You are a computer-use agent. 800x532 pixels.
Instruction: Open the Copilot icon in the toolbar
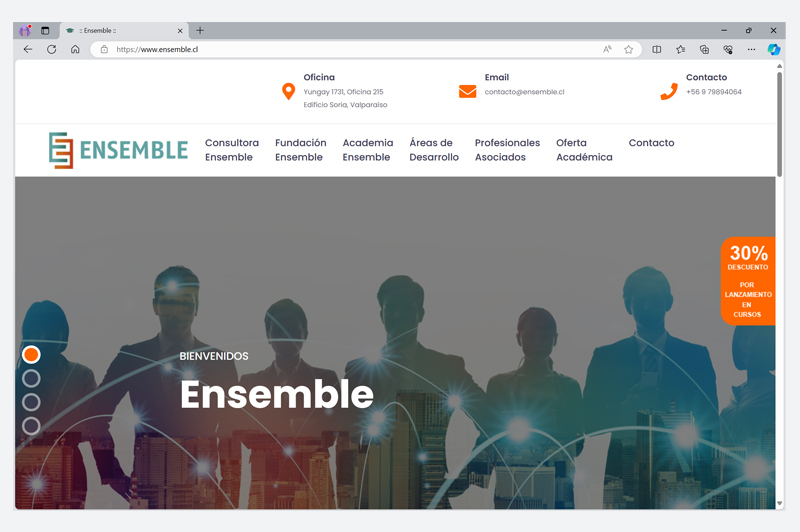(x=774, y=49)
